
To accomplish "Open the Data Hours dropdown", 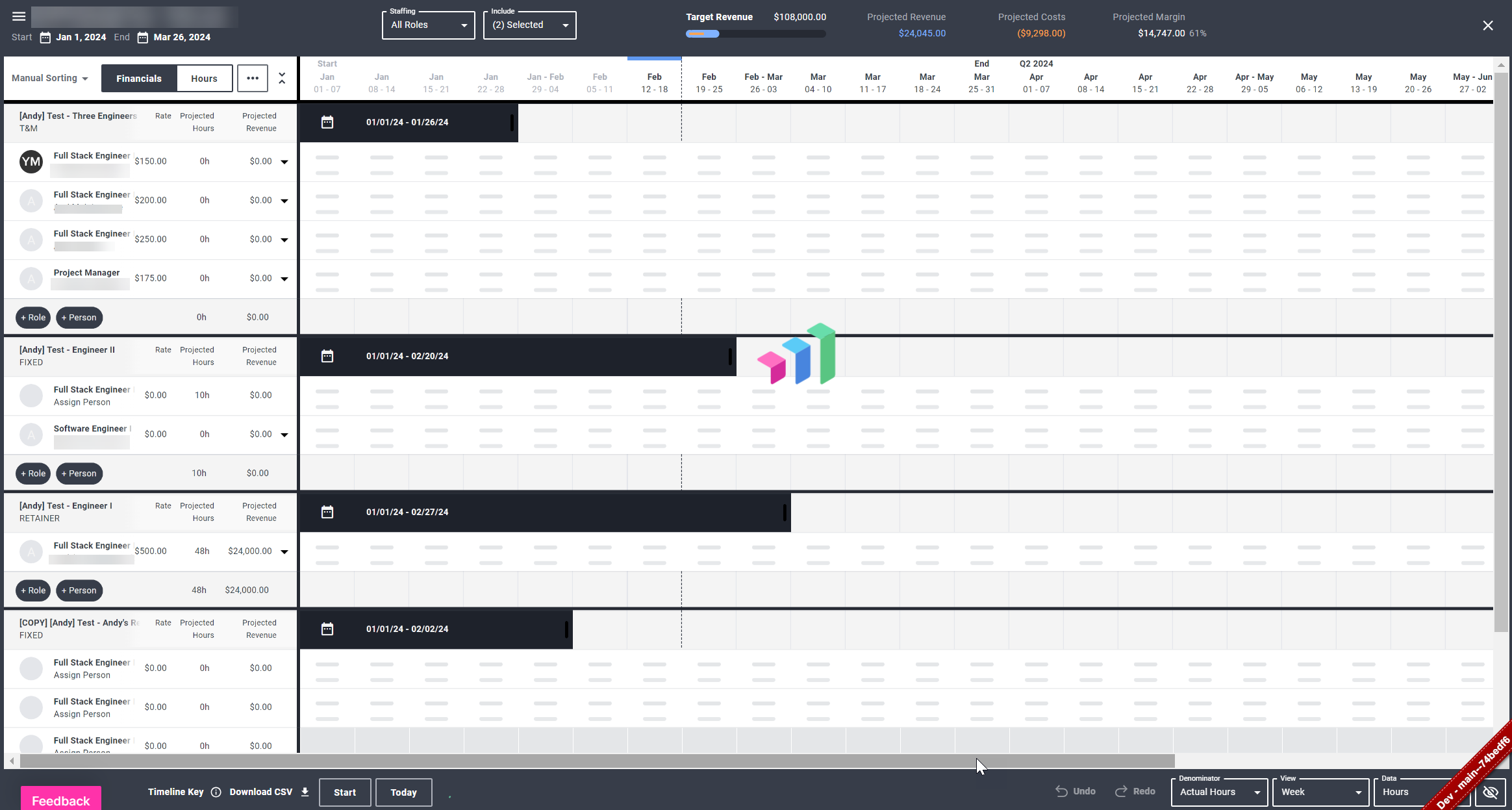I will 1422,792.
